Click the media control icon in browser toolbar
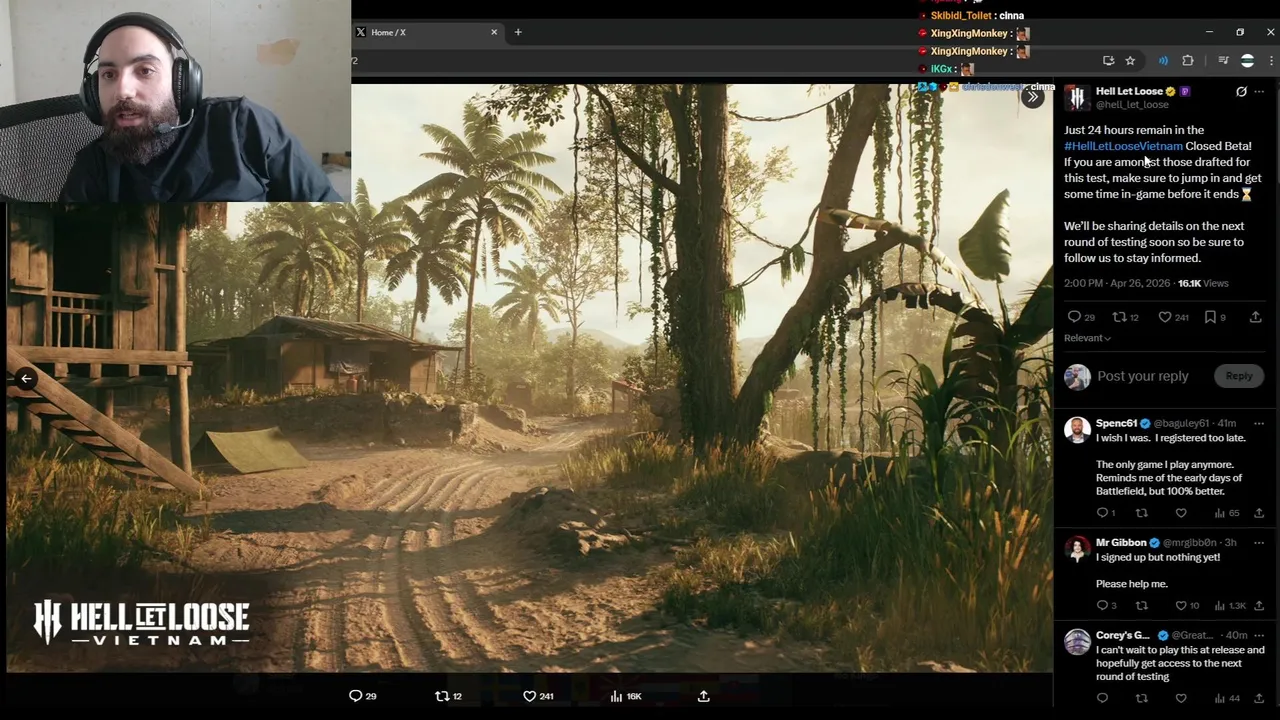This screenshot has width=1280, height=720. coord(1223,61)
